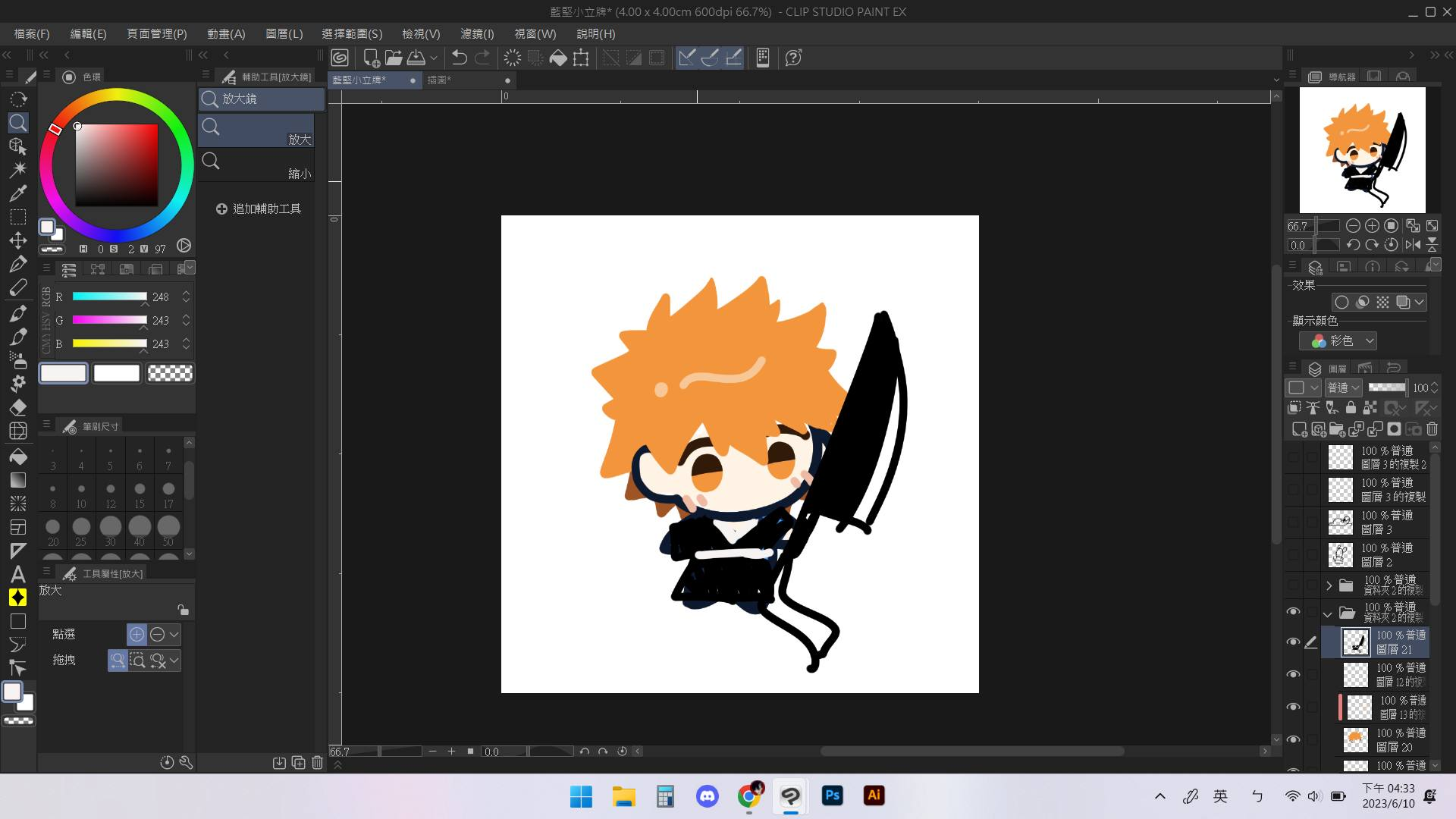Click navigator Zoom in plus icon
This screenshot has width=1456, height=819.
1372,226
